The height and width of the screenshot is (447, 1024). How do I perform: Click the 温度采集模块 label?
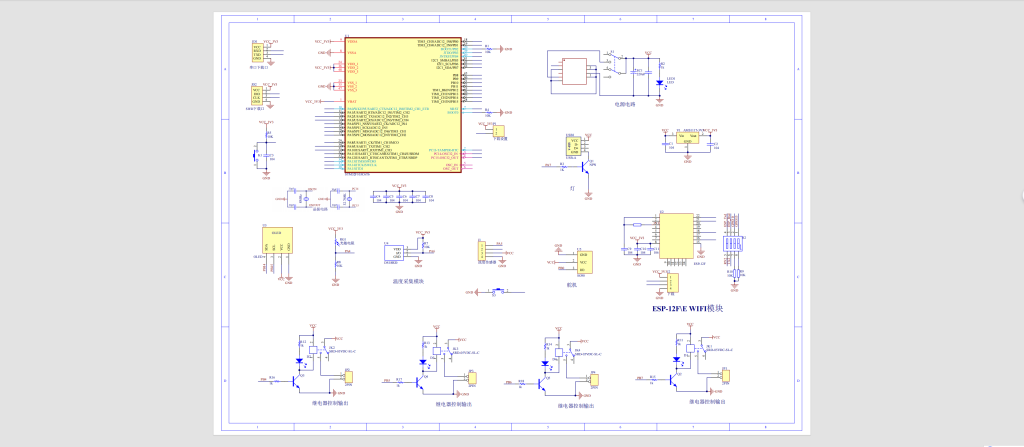407,282
